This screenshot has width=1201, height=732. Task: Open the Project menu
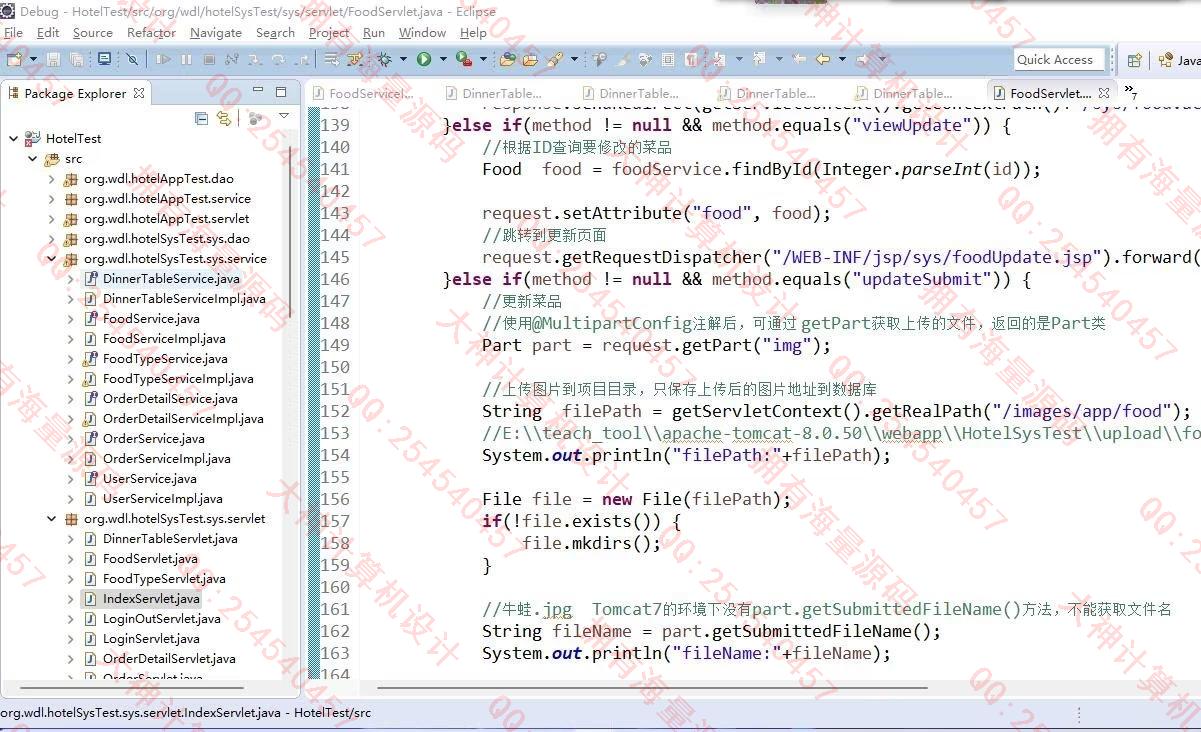point(329,33)
